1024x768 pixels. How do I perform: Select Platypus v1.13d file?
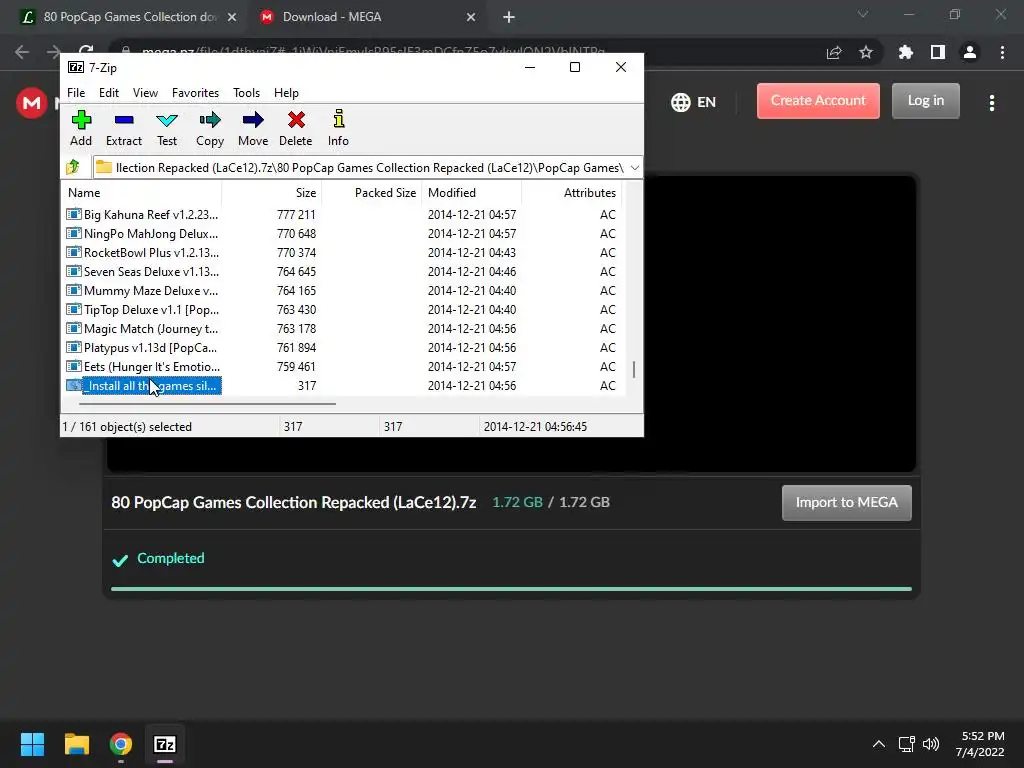150,347
